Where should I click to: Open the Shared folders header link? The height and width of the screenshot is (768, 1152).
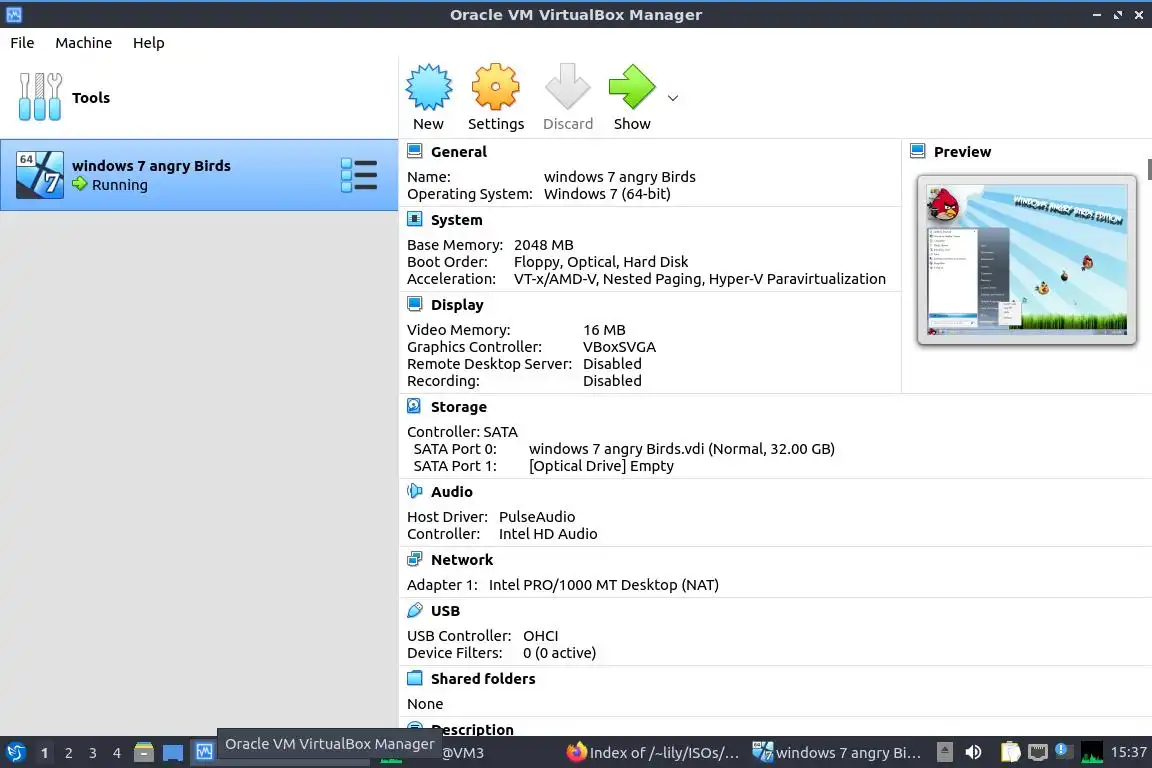(483, 679)
